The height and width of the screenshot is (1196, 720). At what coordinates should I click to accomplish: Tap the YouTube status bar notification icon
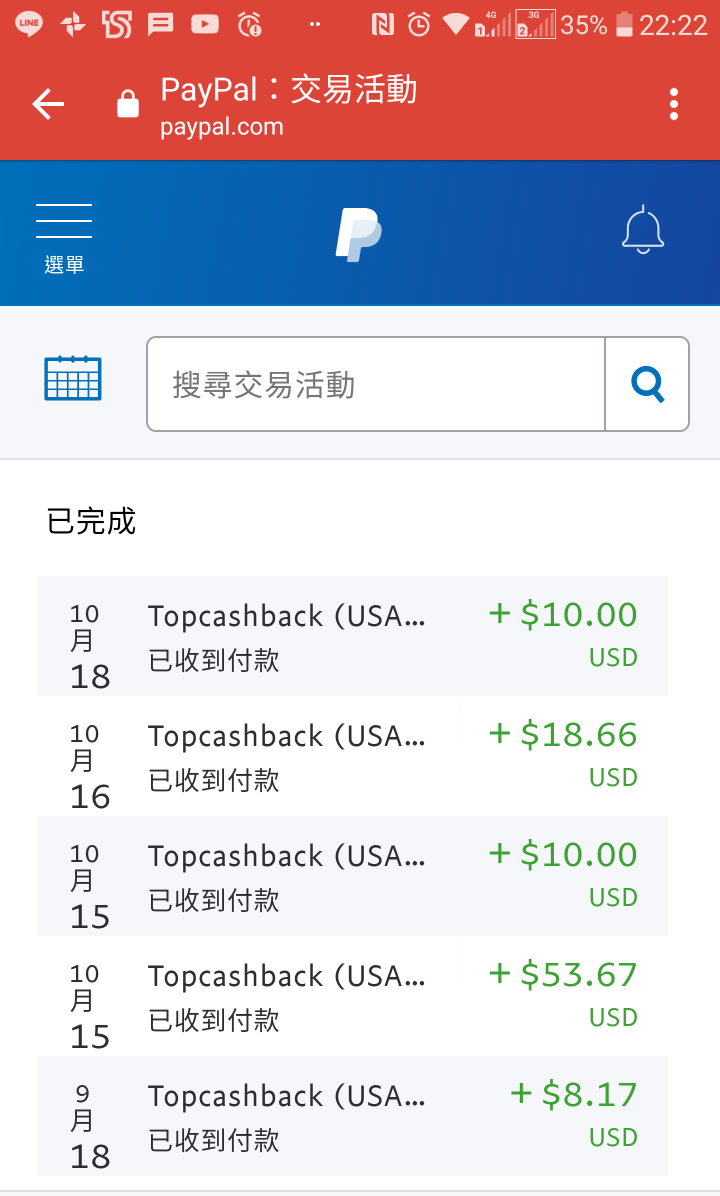204,24
